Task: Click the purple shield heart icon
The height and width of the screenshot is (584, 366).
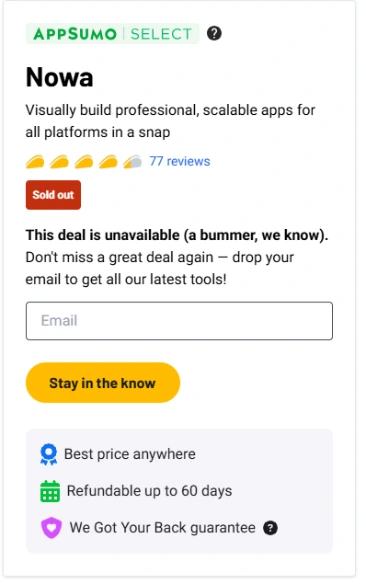Action: [51, 528]
